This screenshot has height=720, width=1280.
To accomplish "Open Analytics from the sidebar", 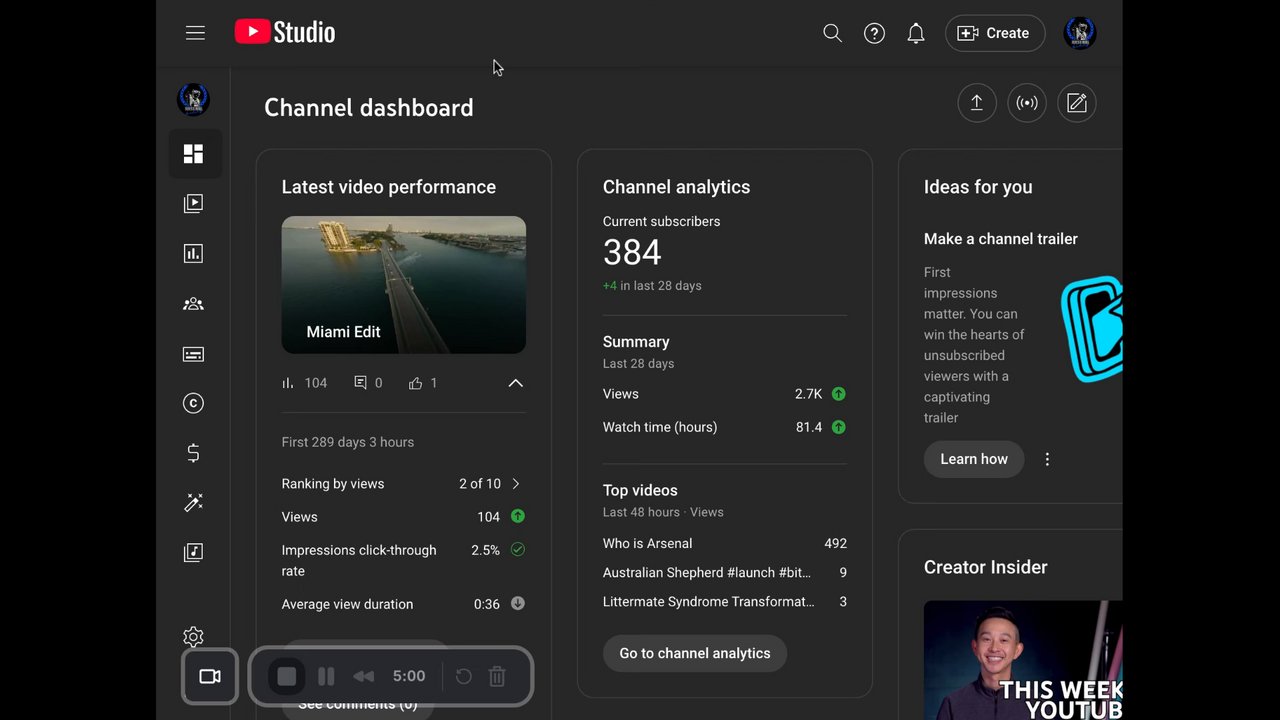I will coord(194,254).
